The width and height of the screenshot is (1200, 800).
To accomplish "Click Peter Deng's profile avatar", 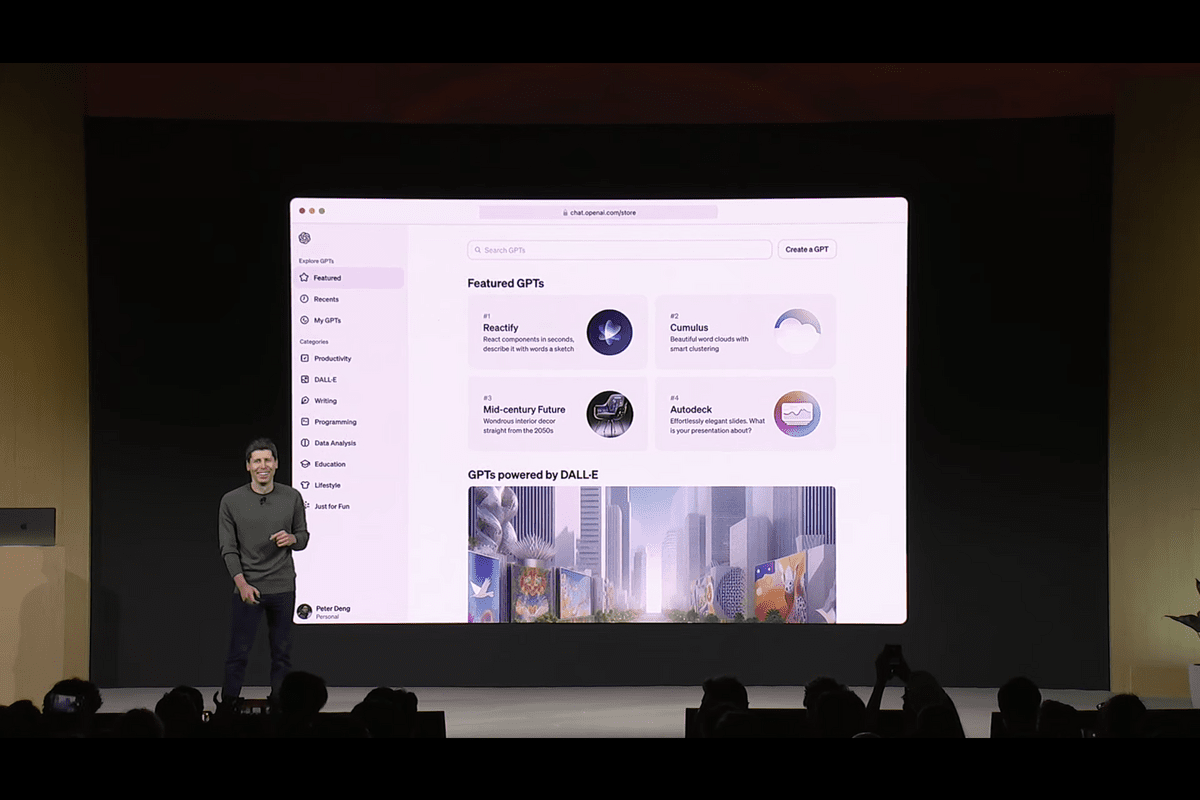I will [x=304, y=611].
